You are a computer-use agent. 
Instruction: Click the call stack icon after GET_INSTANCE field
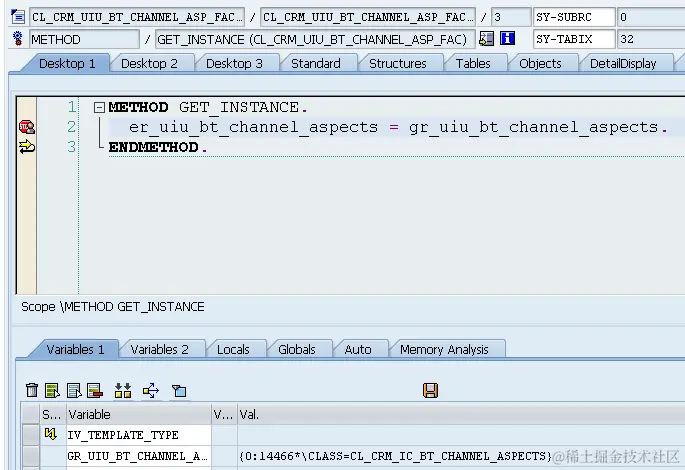486,38
